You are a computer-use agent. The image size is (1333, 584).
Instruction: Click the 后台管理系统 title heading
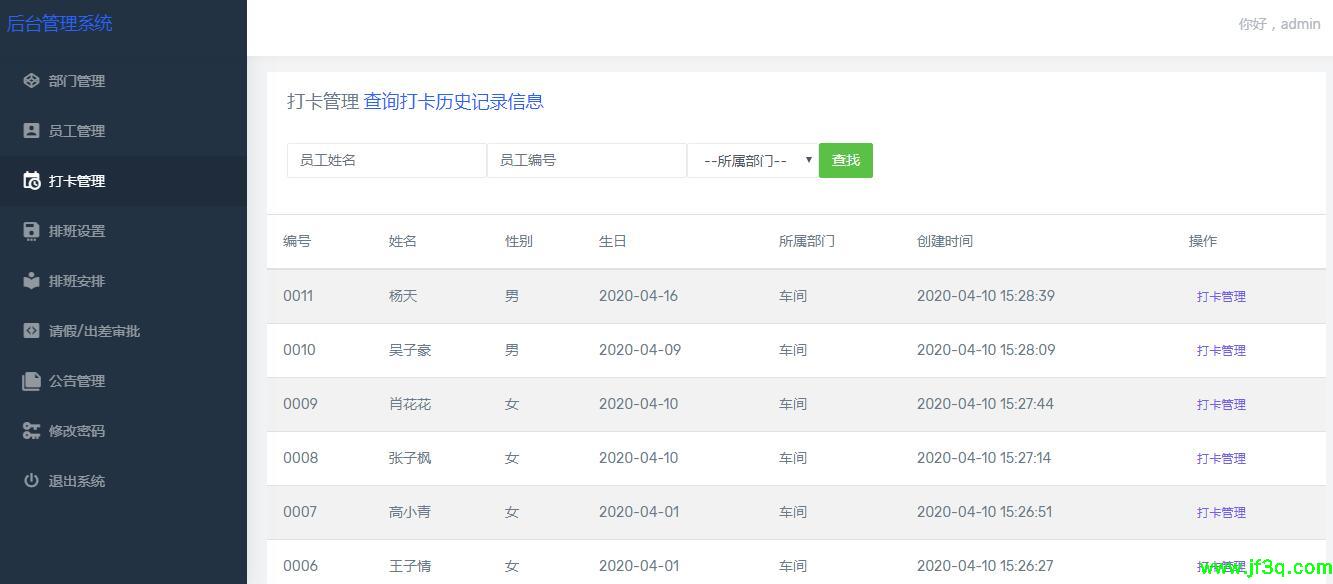click(x=62, y=24)
